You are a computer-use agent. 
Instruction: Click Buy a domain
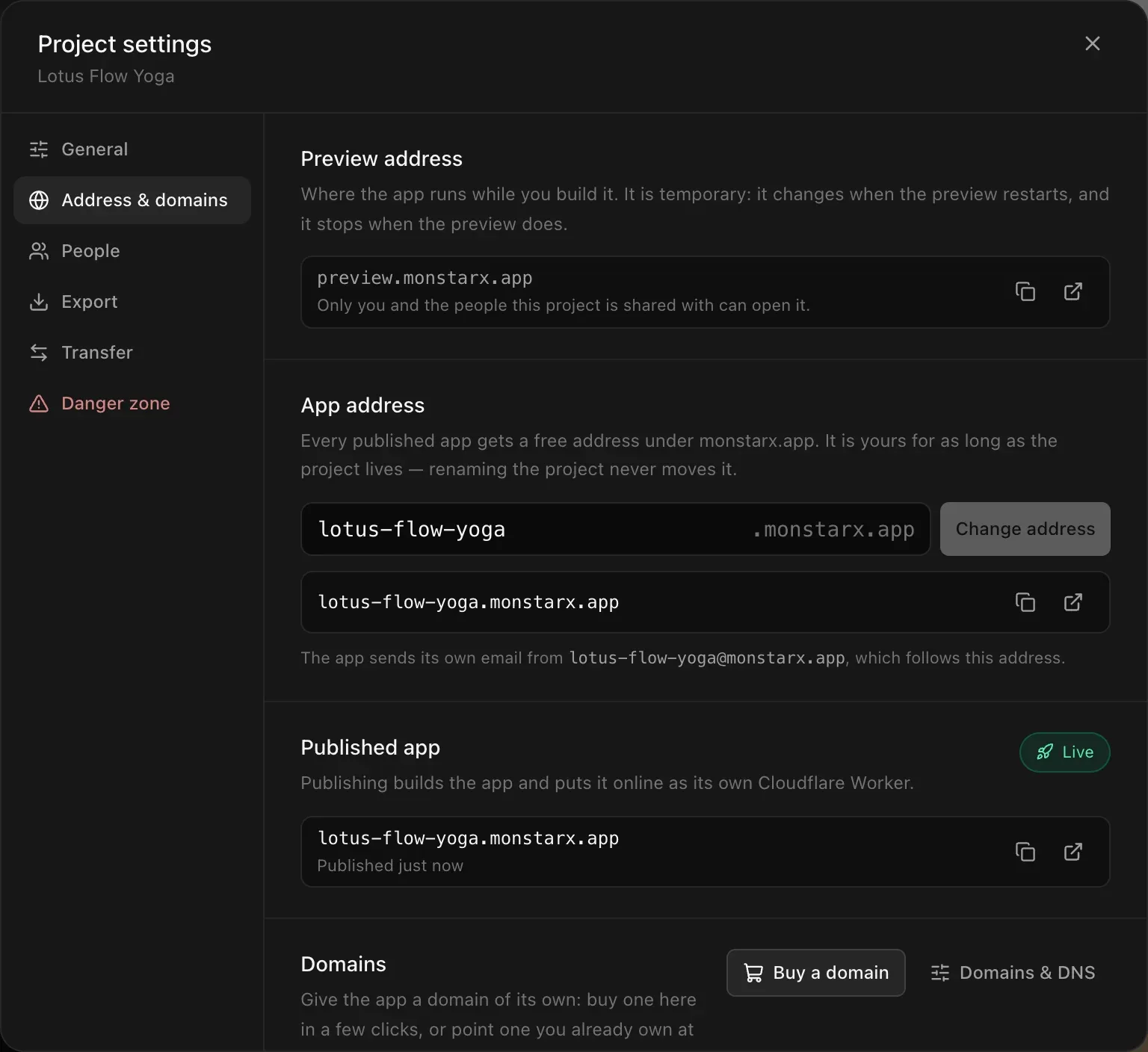click(x=815, y=973)
